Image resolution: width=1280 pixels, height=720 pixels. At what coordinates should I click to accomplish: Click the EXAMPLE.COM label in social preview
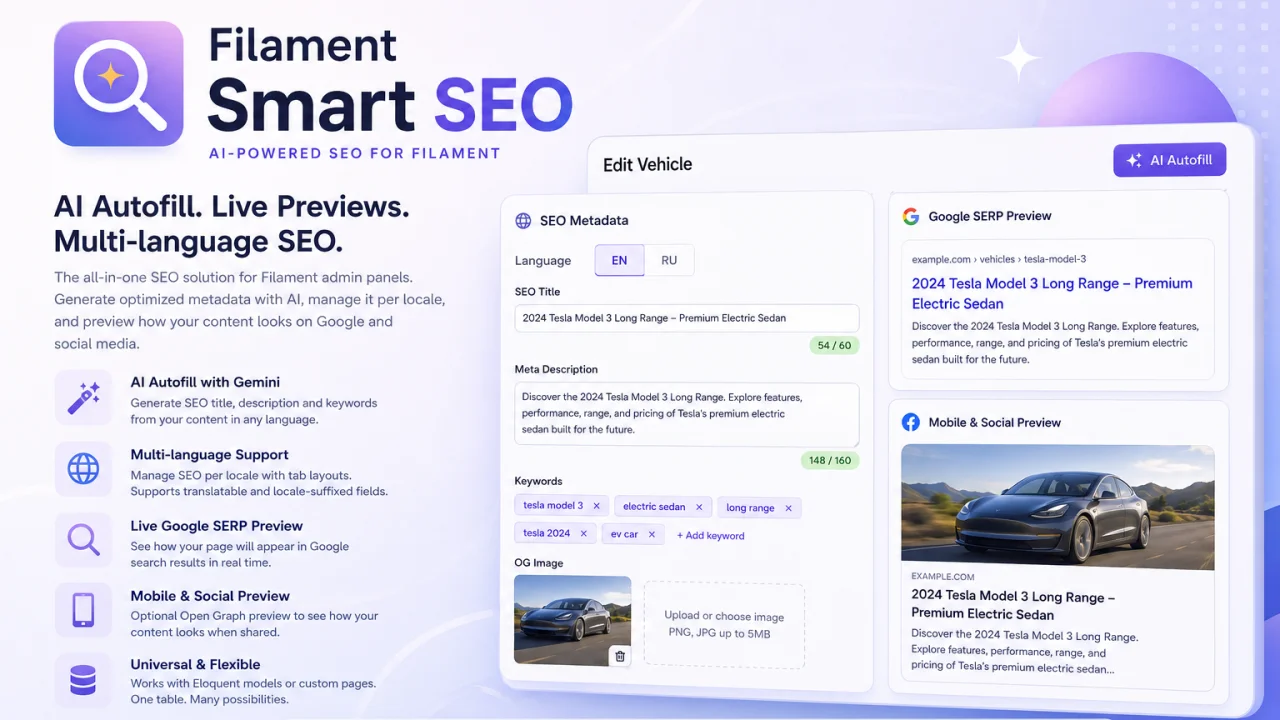click(x=943, y=577)
